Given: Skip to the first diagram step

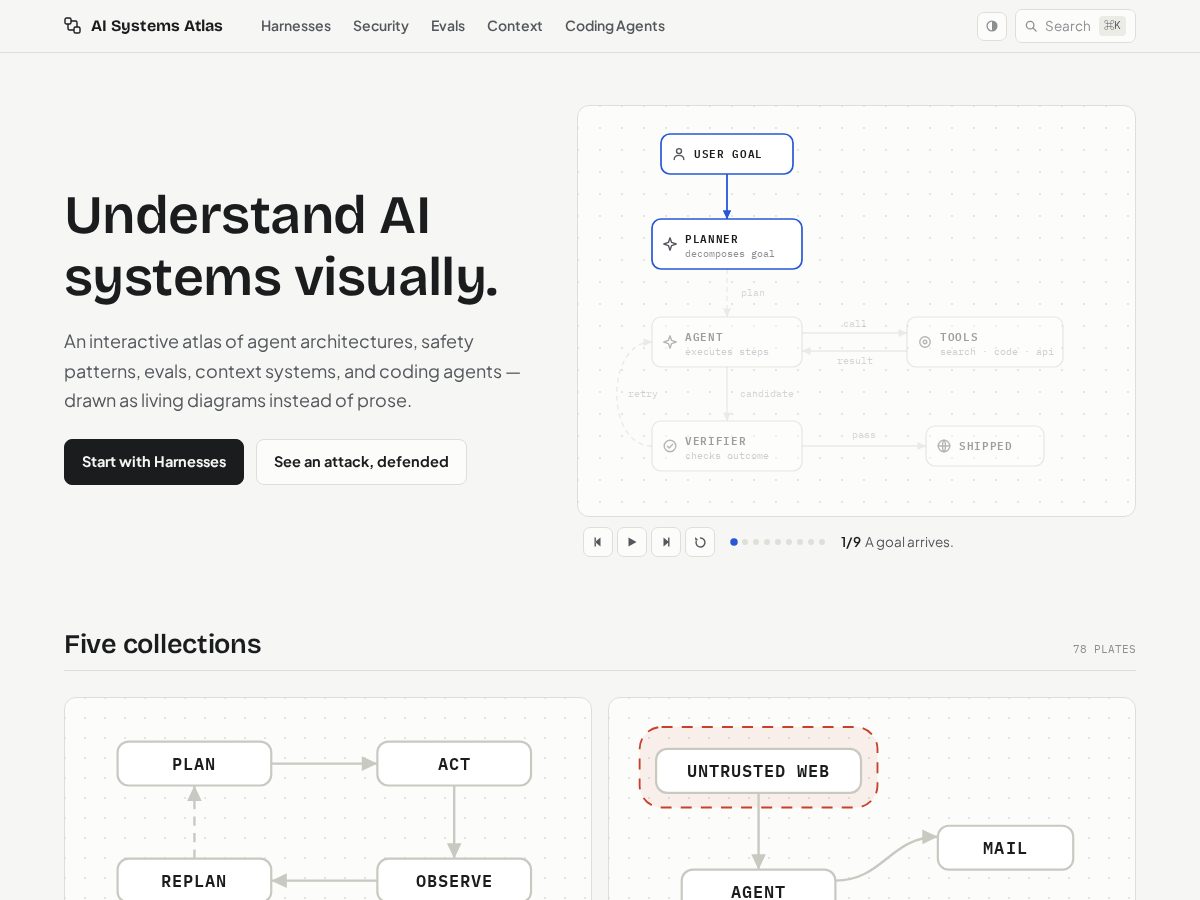Looking at the screenshot, I should click(598, 542).
